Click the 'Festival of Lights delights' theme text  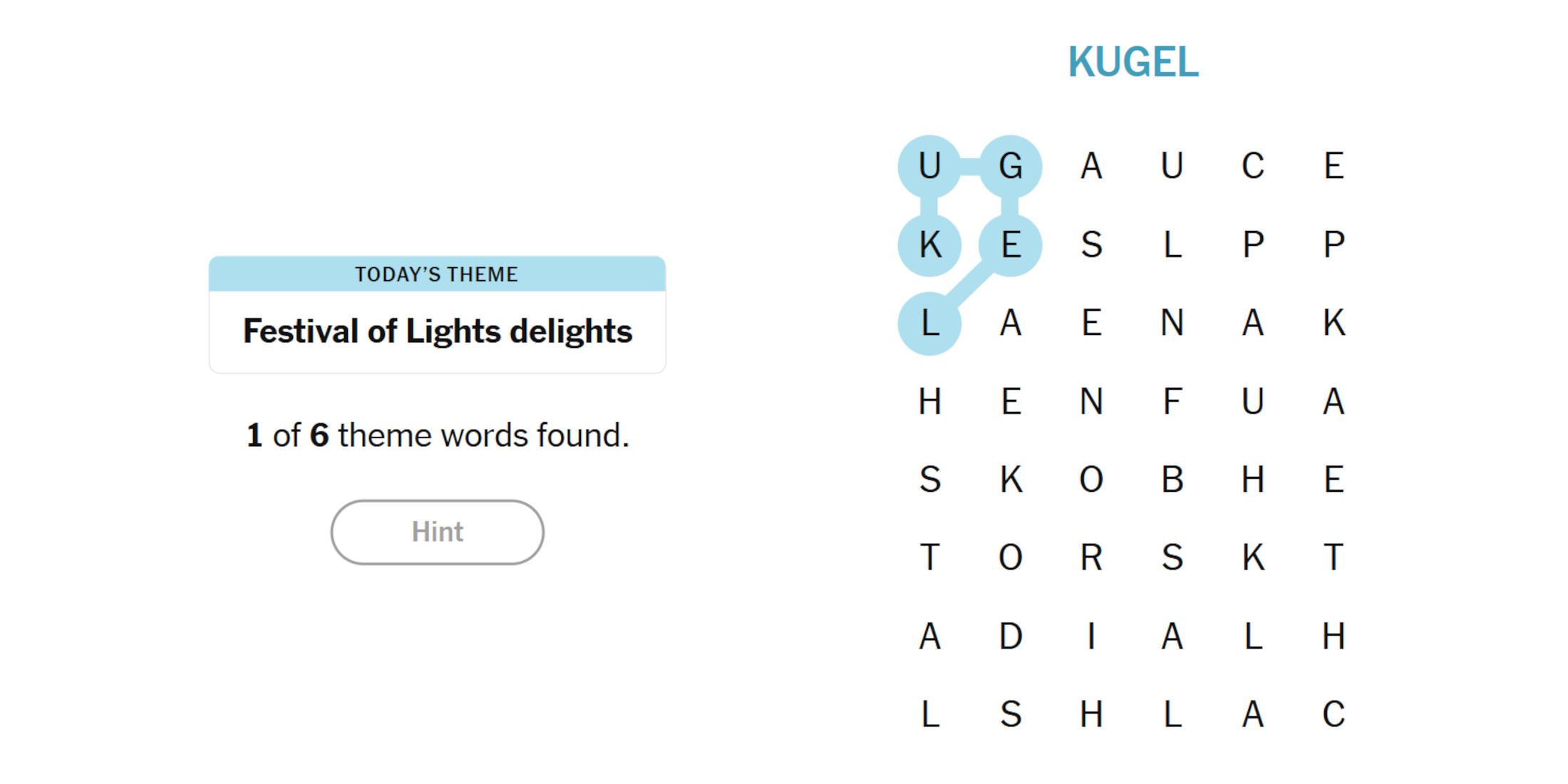[x=437, y=331]
